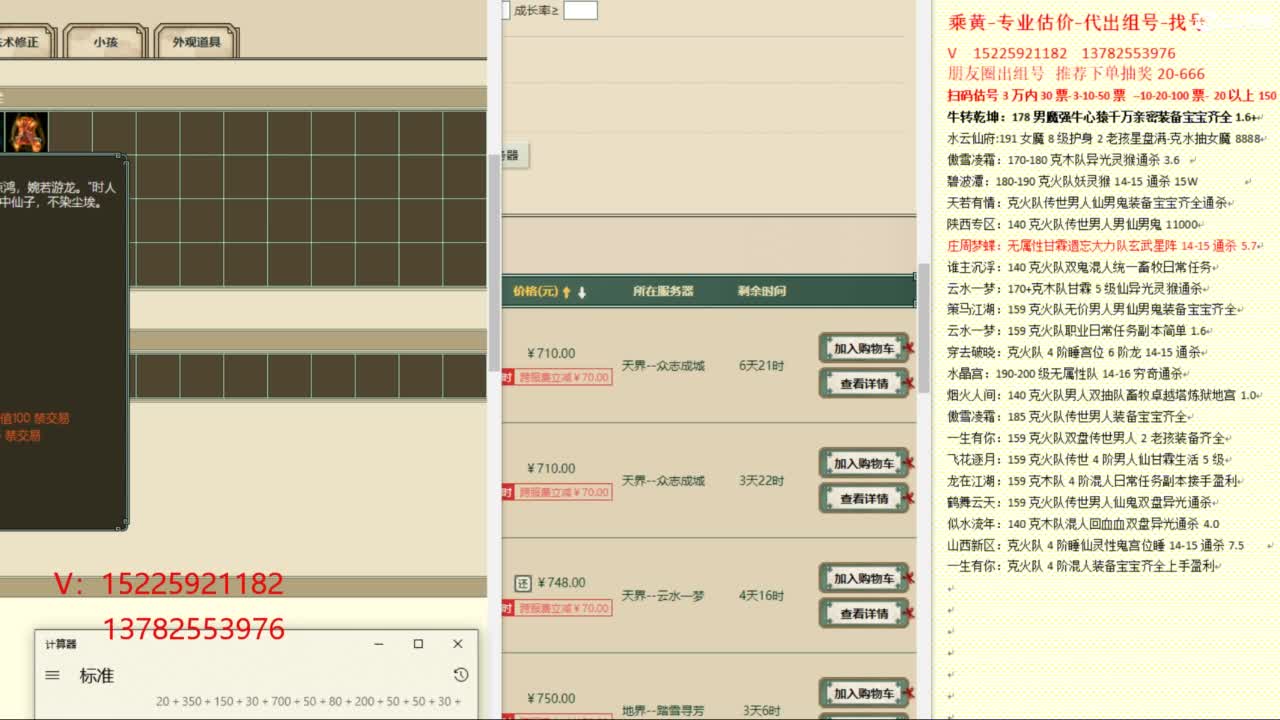This screenshot has height=720, width=1280.
Task: View details of the ¥748.00 listing
Action: coord(864,613)
